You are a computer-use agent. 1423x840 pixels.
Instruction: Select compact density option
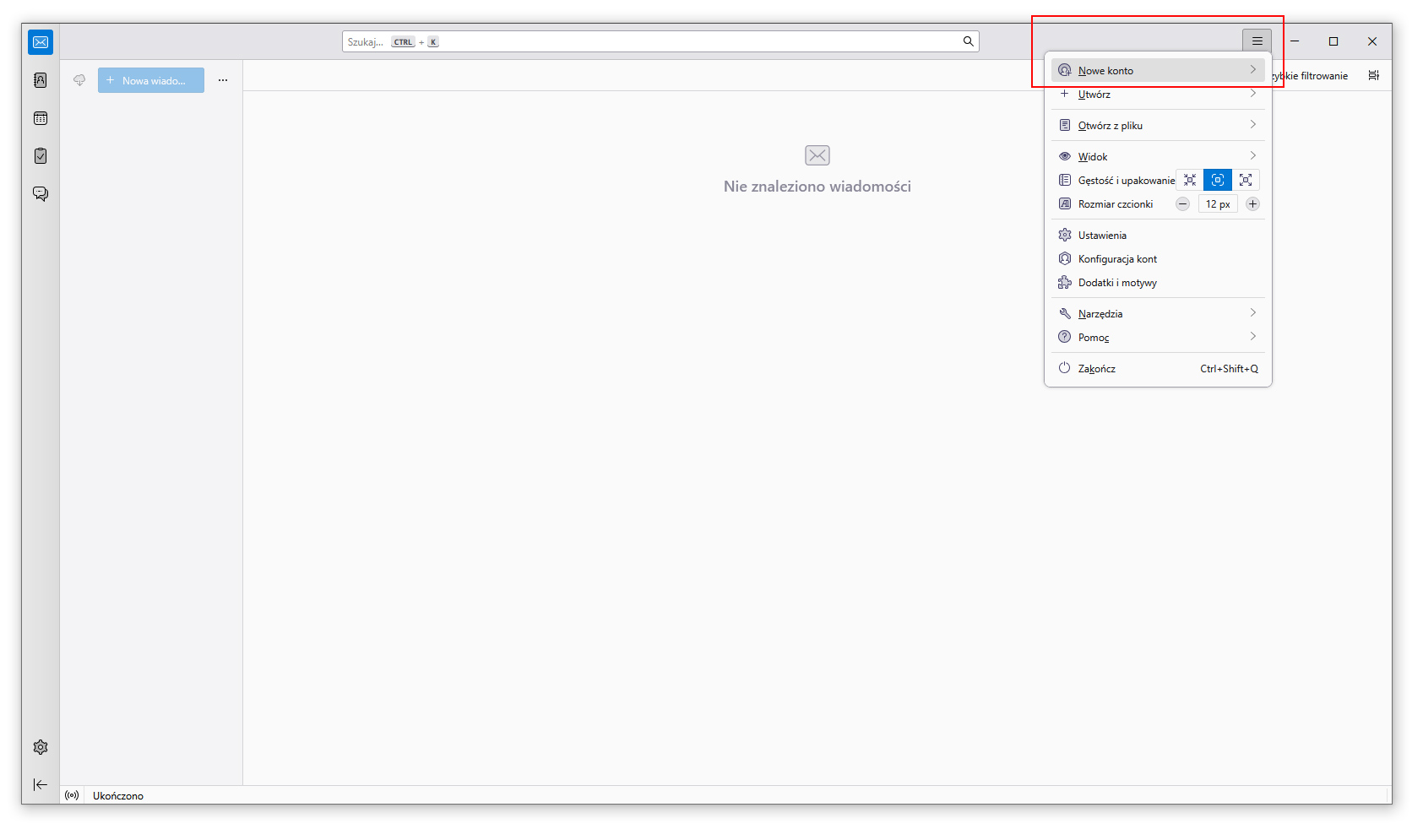[x=1190, y=180]
